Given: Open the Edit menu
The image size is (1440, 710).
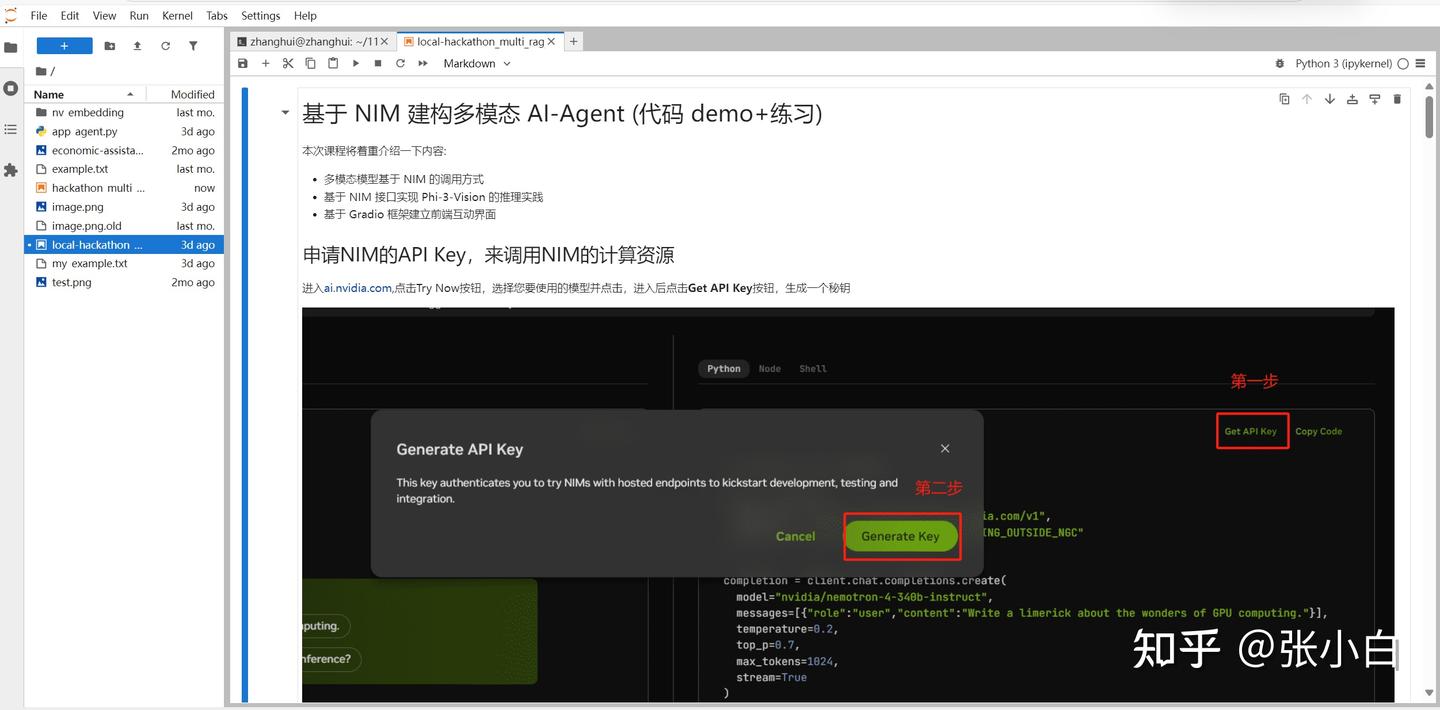Looking at the screenshot, I should coord(70,15).
